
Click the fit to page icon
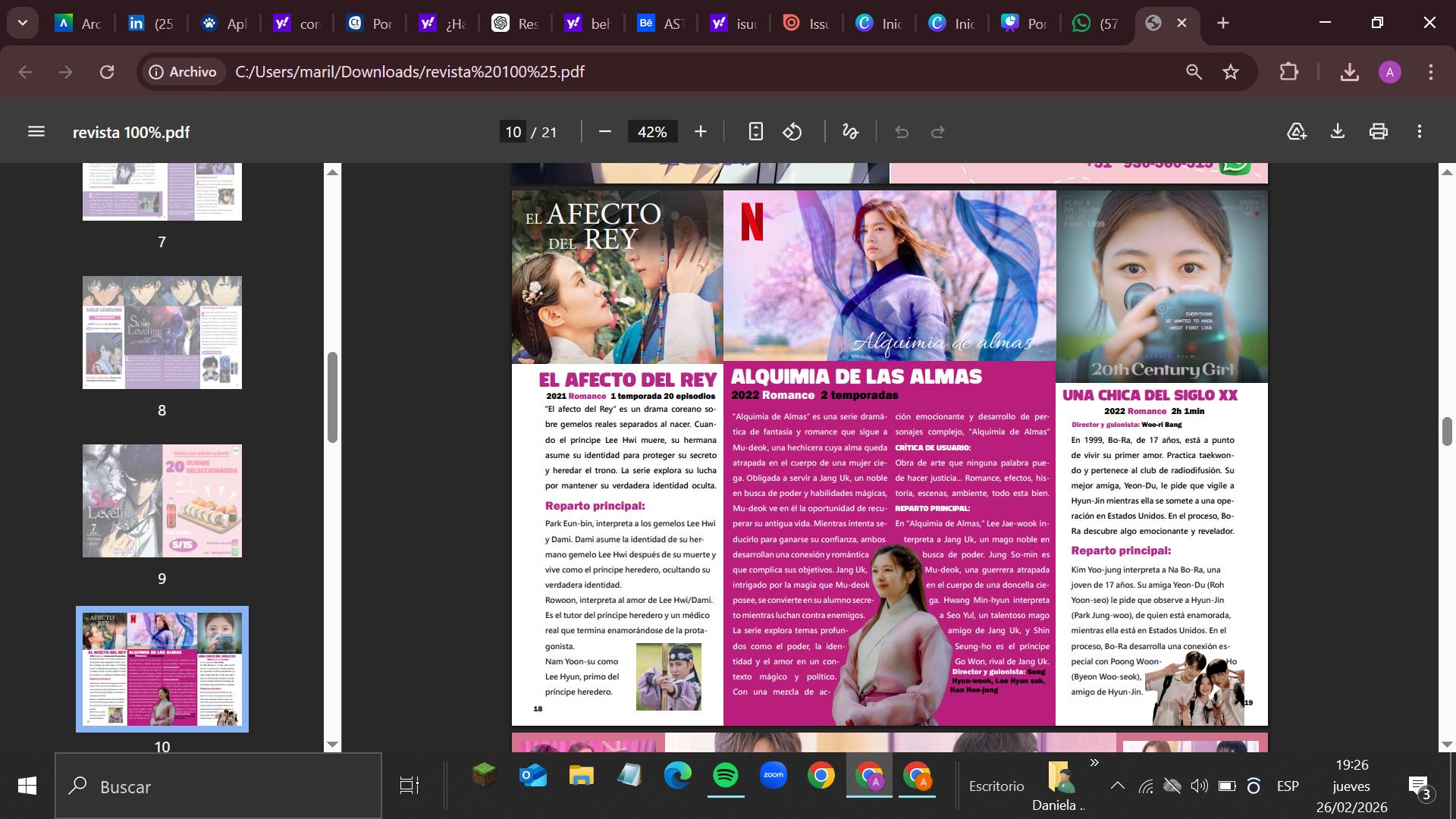point(755,132)
